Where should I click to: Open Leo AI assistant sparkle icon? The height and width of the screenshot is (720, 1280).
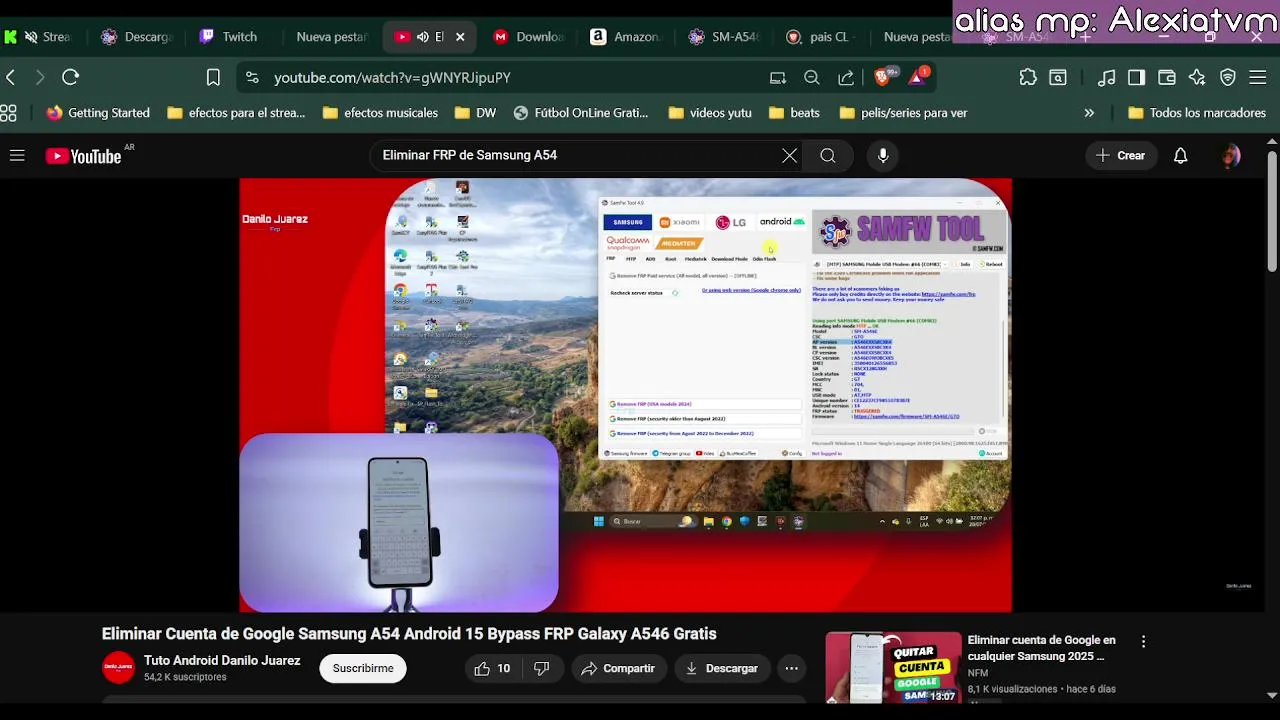coord(1197,77)
